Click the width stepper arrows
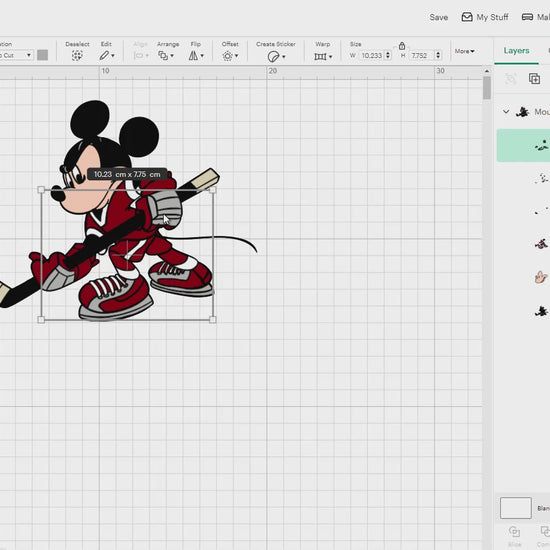550x550 pixels. 388,55
